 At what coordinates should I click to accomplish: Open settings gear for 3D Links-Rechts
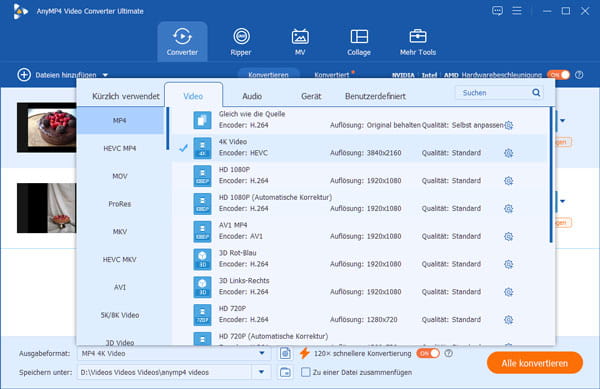coord(509,292)
